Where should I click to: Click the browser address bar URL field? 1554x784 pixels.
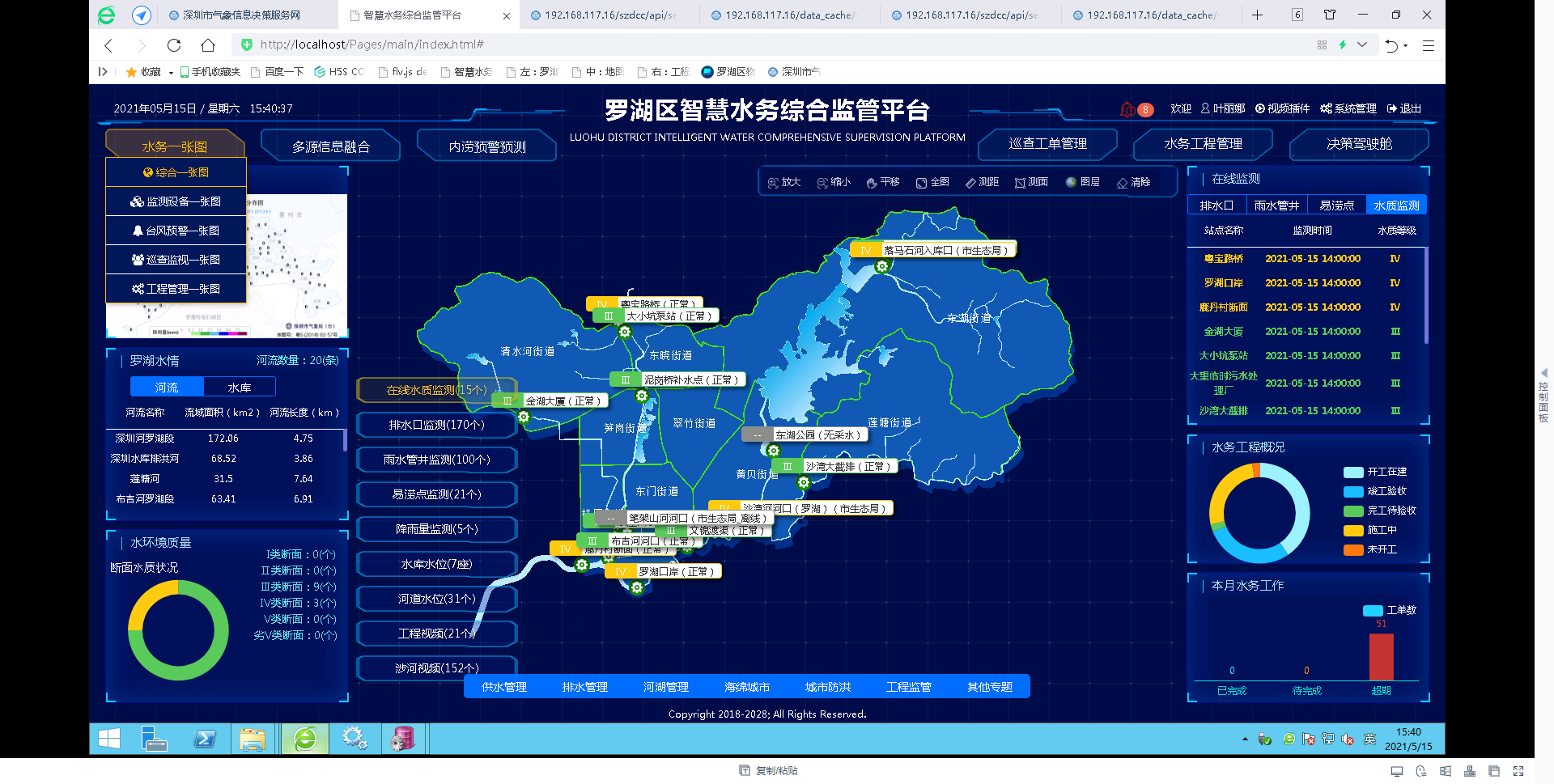click(x=728, y=45)
